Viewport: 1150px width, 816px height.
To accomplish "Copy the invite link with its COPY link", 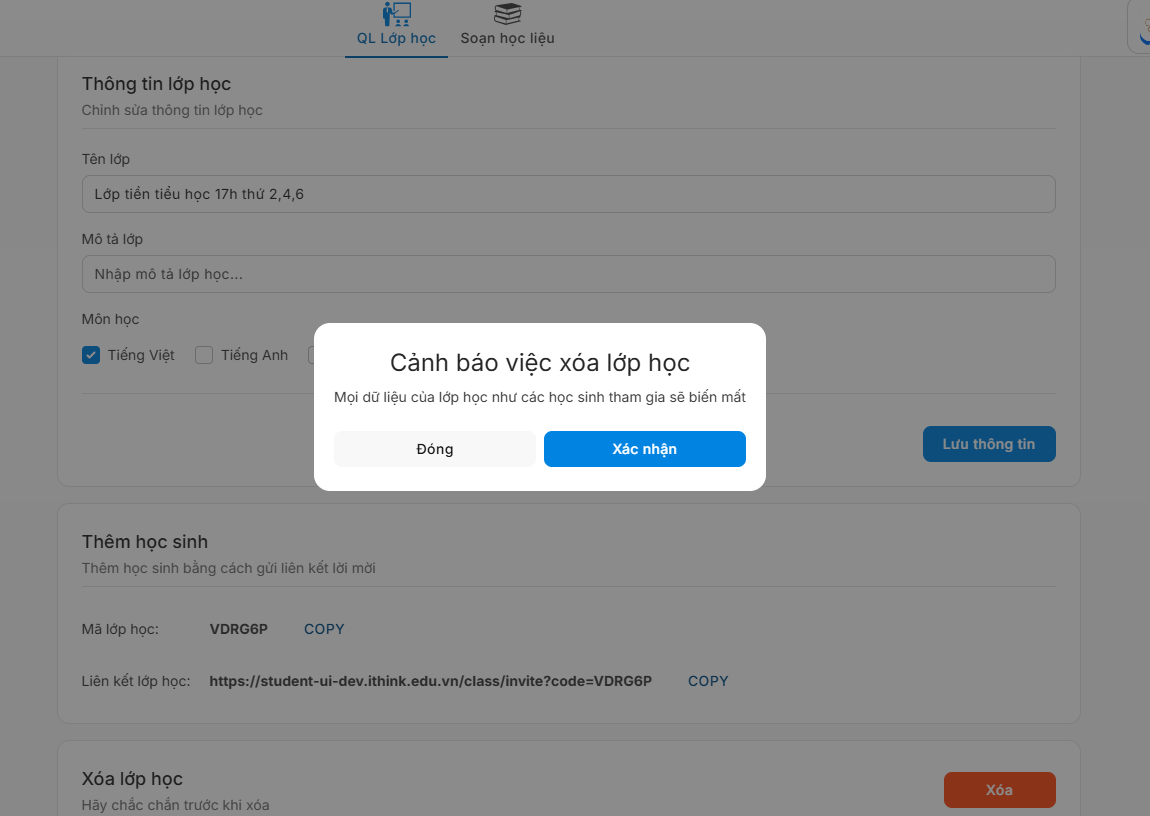I will coord(708,680).
